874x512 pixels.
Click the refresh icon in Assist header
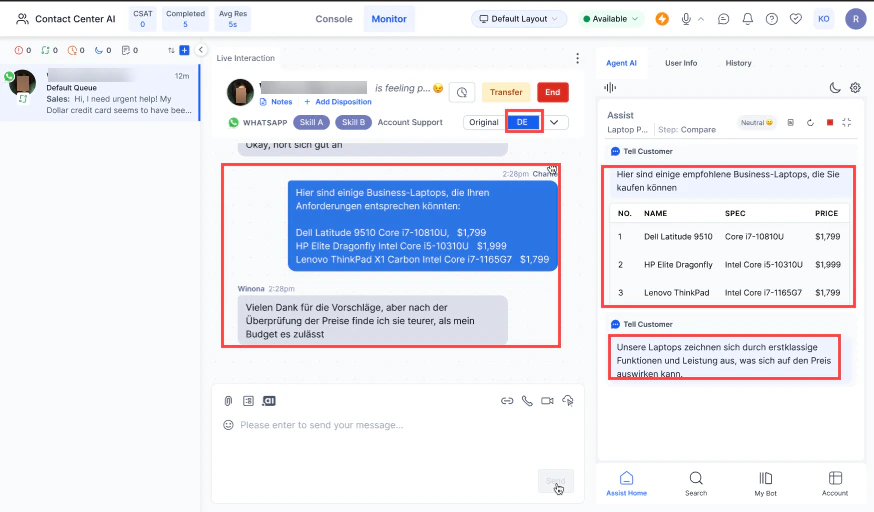(x=810, y=123)
